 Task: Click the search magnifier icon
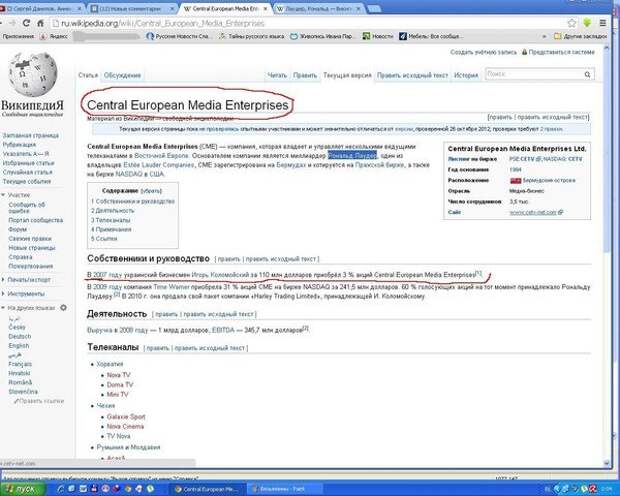coord(587,74)
